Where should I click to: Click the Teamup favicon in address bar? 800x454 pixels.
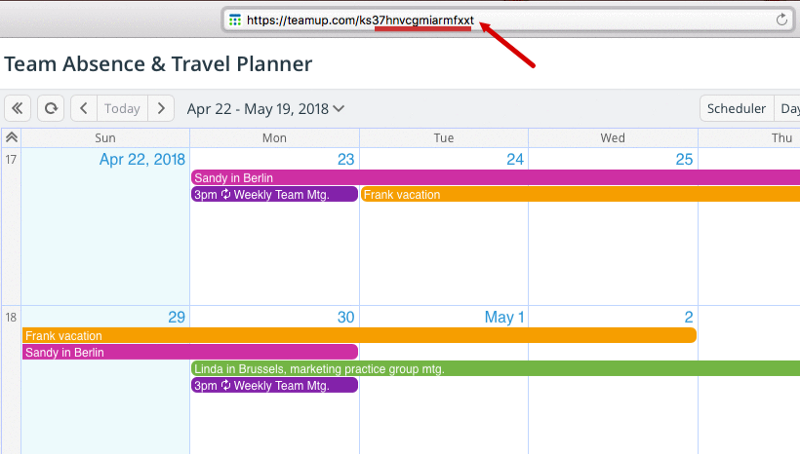click(235, 20)
